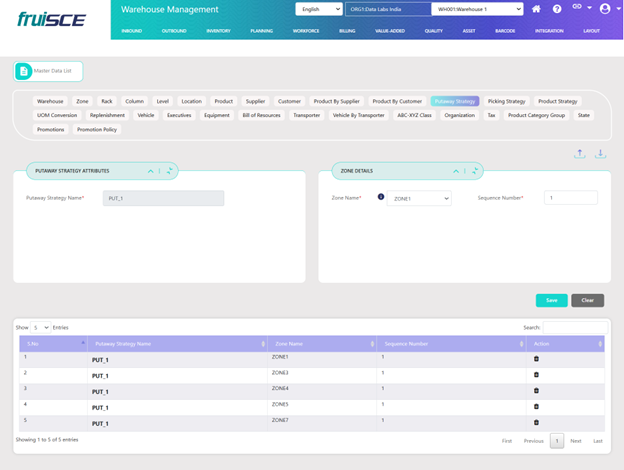
Task: Collapse the Putaway Strategy Attributes panel
Action: [x=151, y=171]
